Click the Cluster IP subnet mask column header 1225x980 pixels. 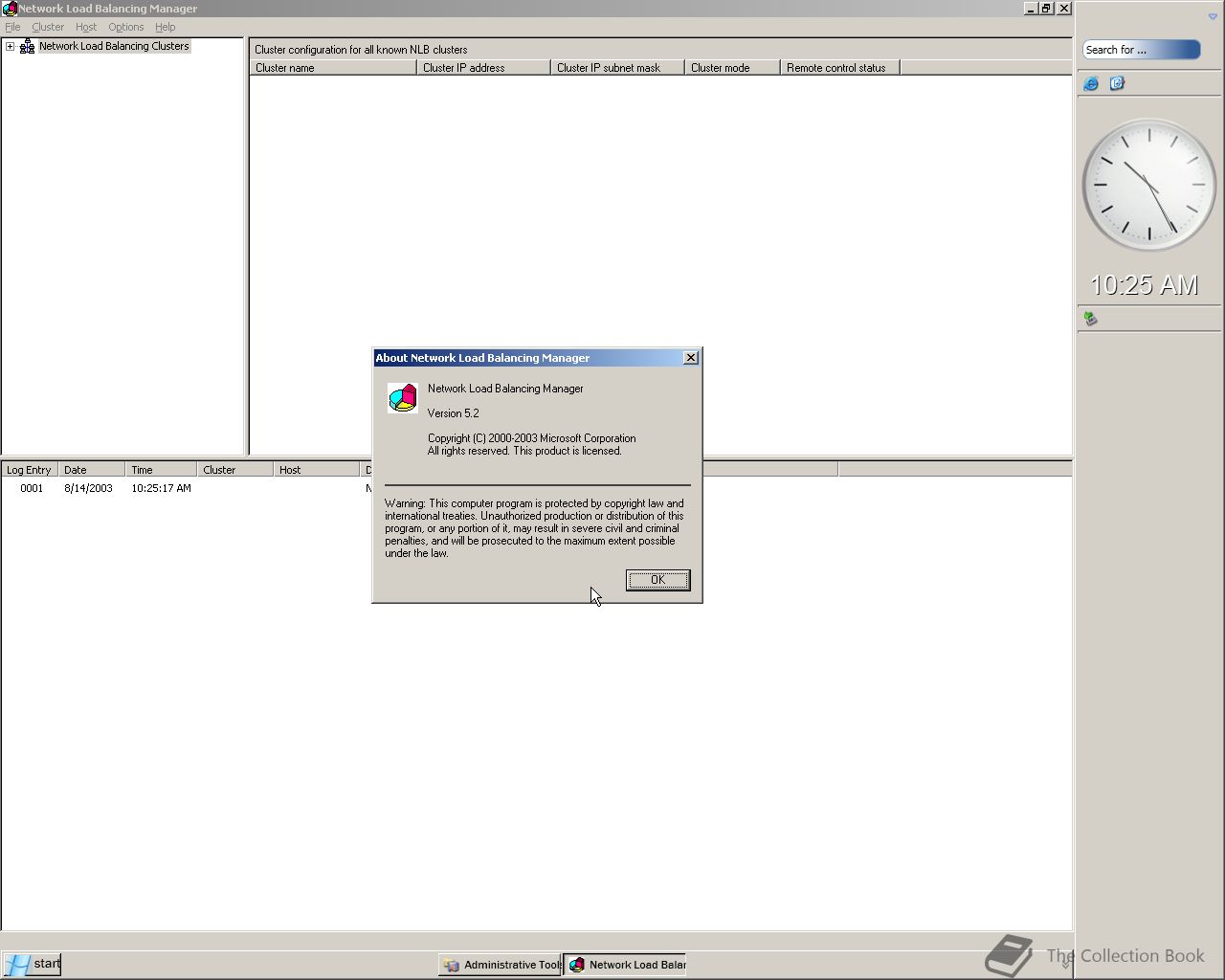point(617,68)
